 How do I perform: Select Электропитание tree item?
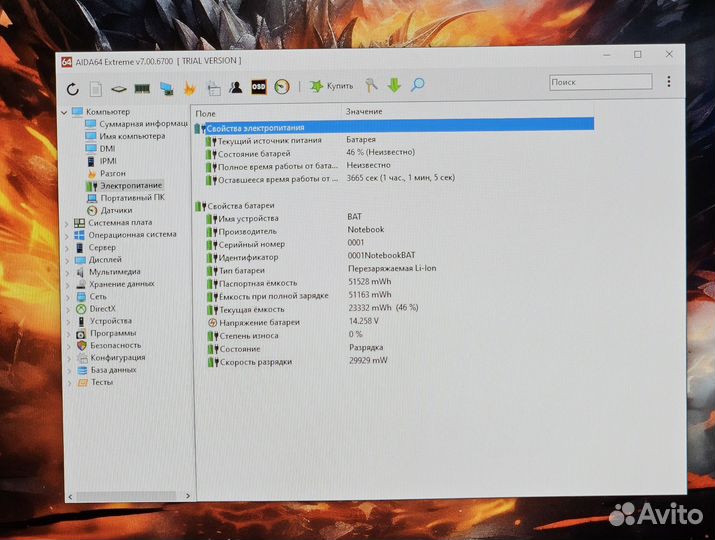124,186
